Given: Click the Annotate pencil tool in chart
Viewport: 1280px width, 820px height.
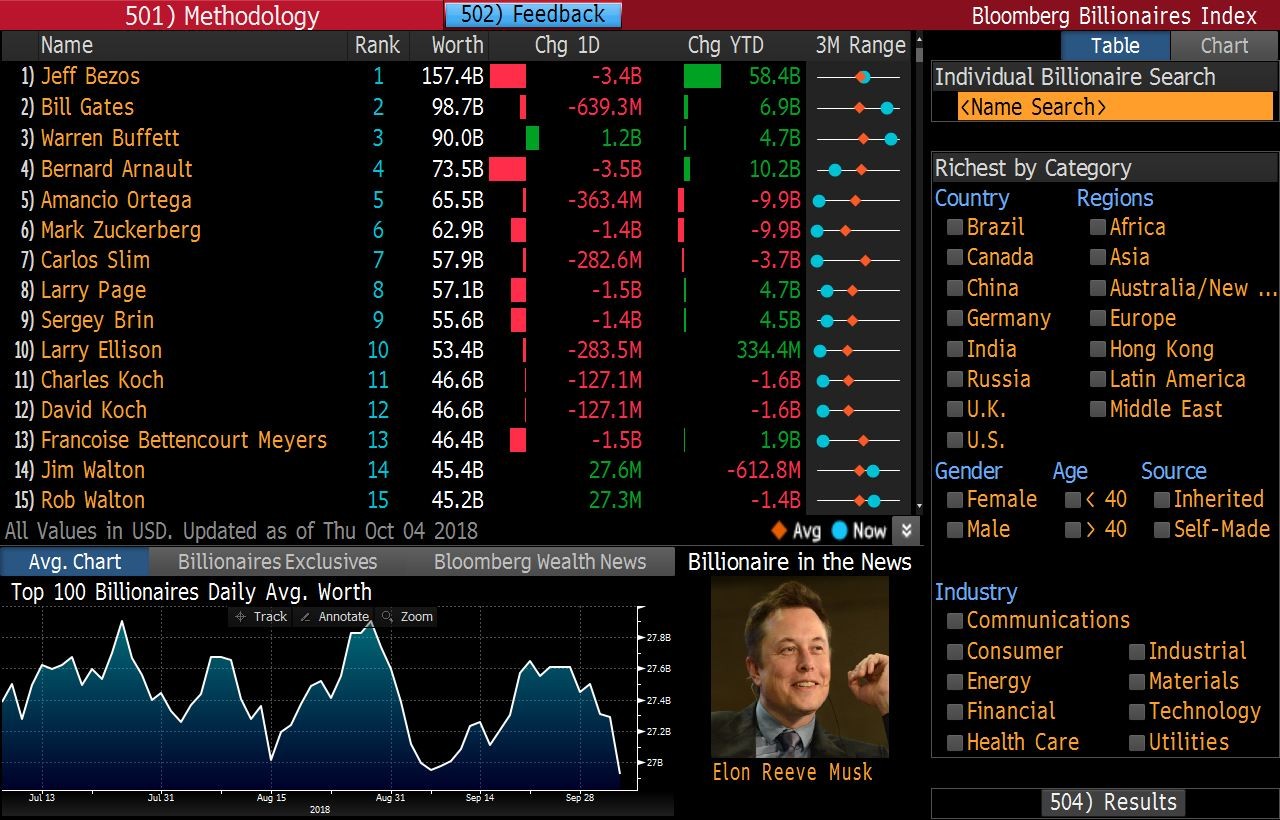Looking at the screenshot, I should 335,617.
